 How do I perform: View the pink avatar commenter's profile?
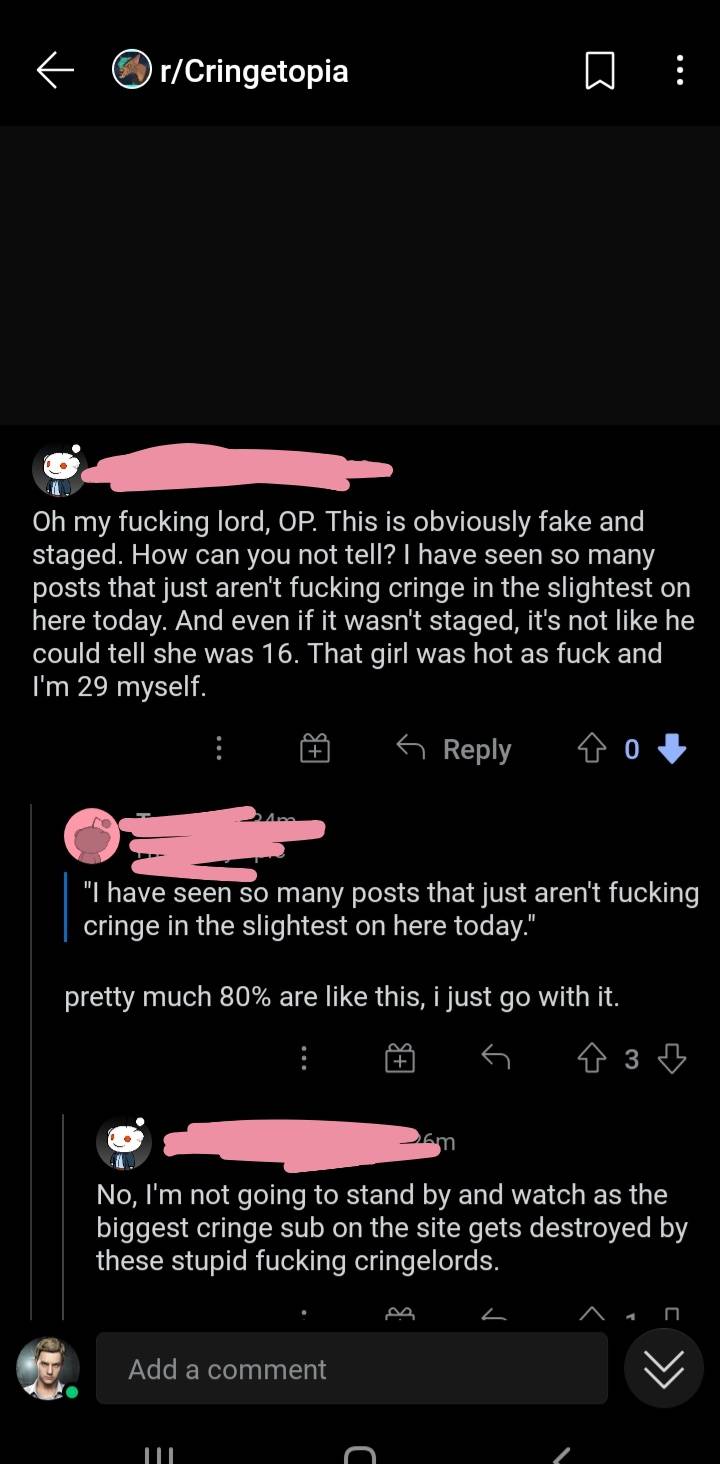click(x=92, y=836)
